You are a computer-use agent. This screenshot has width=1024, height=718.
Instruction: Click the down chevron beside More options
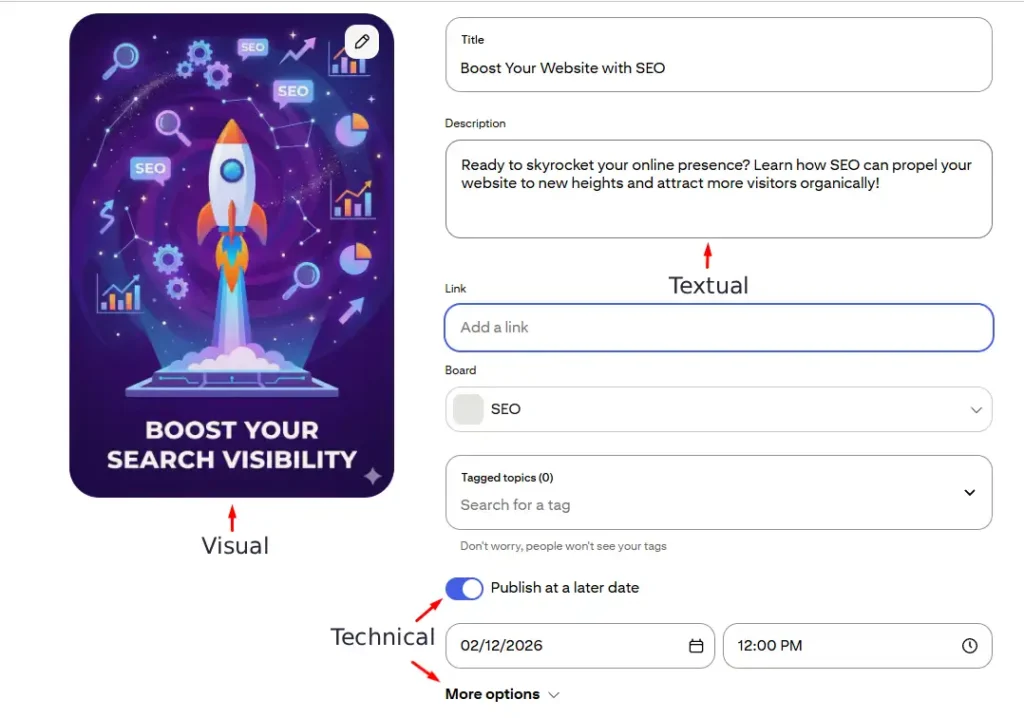554,695
